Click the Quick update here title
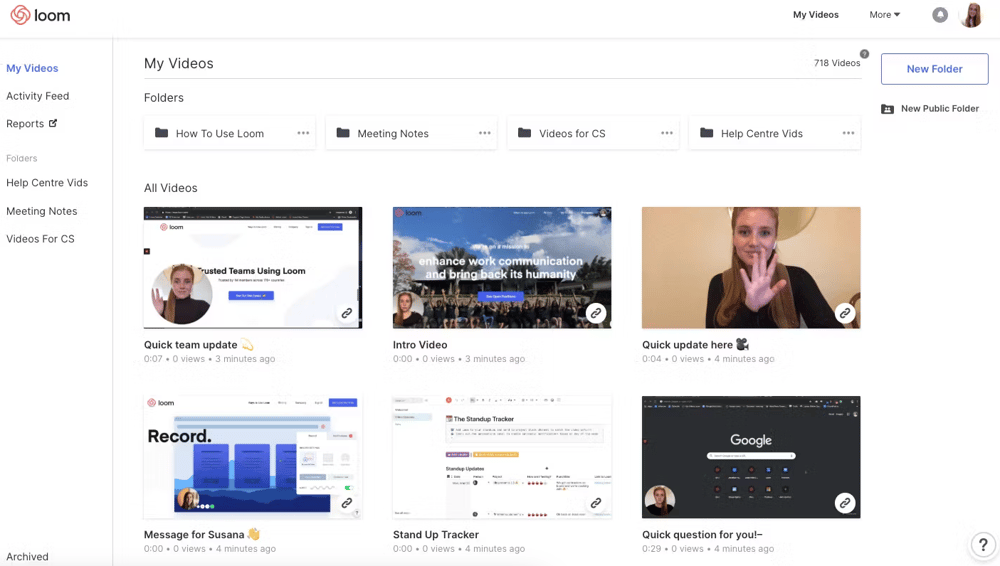This screenshot has height=566, width=1000. [x=695, y=345]
